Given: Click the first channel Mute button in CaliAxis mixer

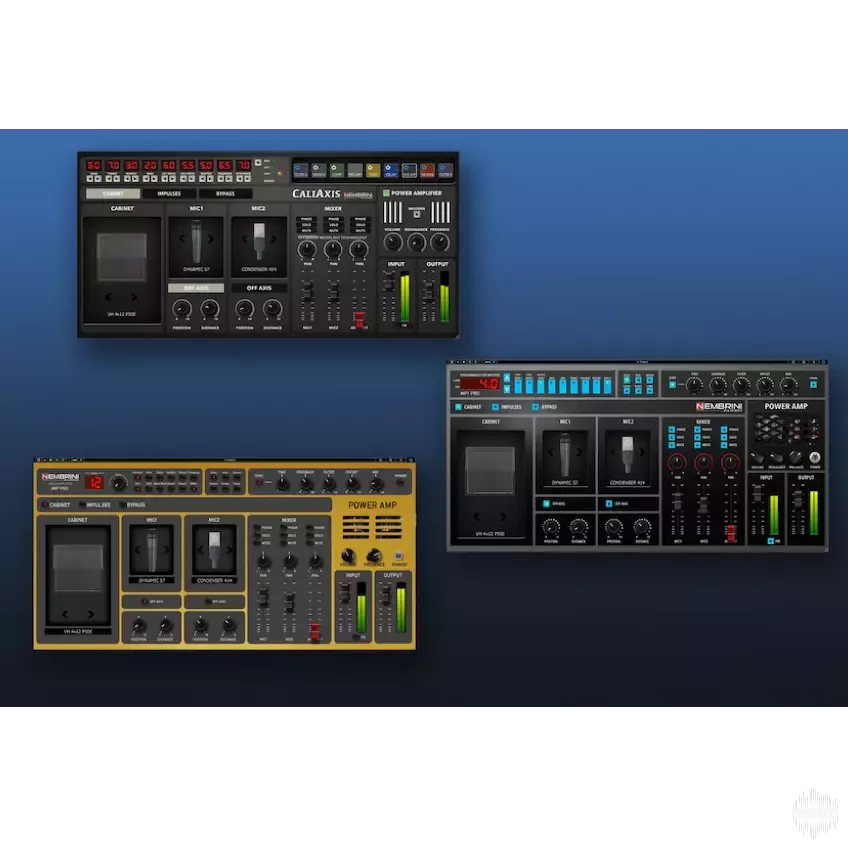Looking at the screenshot, I should (307, 230).
